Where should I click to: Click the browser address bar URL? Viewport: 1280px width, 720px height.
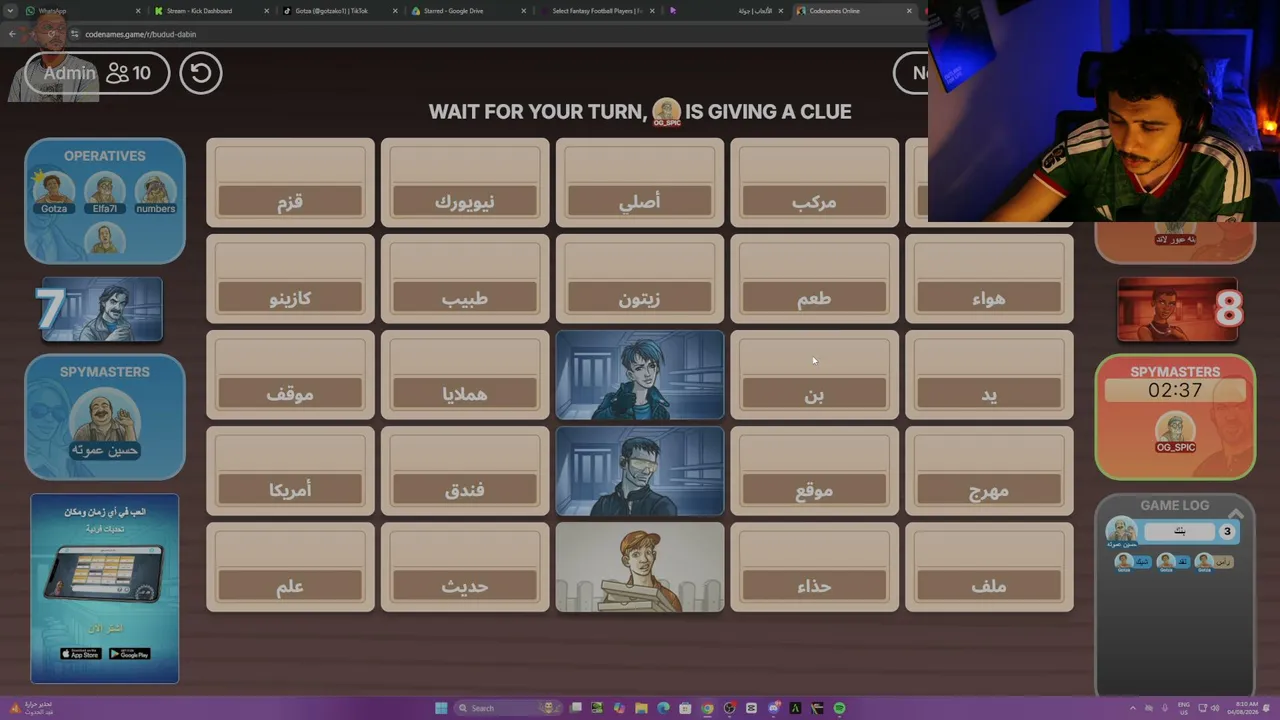[140, 34]
